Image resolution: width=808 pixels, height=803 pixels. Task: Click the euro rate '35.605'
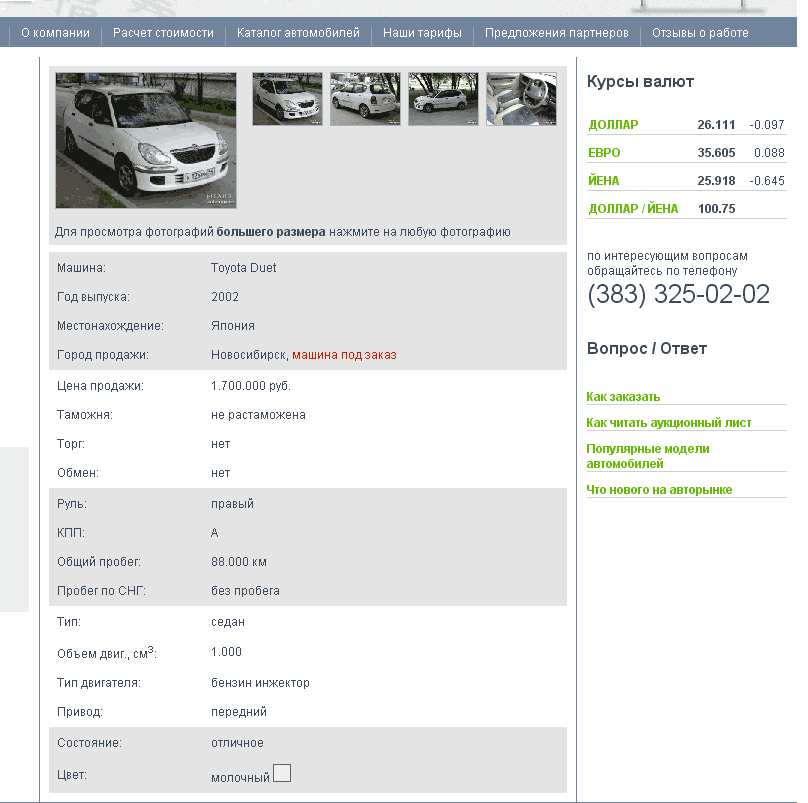pos(716,153)
